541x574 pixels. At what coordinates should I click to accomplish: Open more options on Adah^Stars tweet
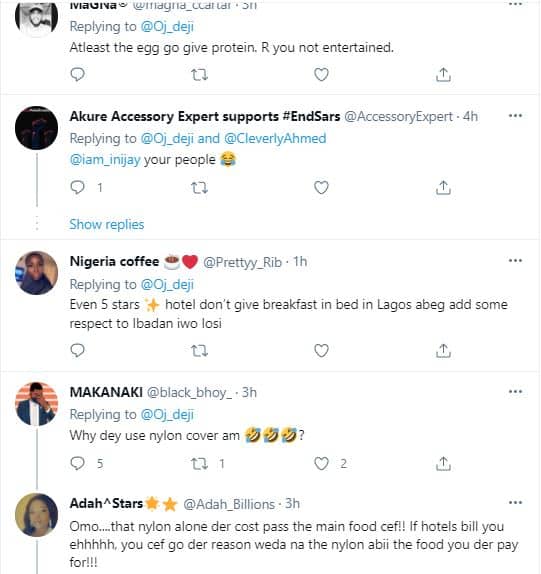tap(515, 503)
